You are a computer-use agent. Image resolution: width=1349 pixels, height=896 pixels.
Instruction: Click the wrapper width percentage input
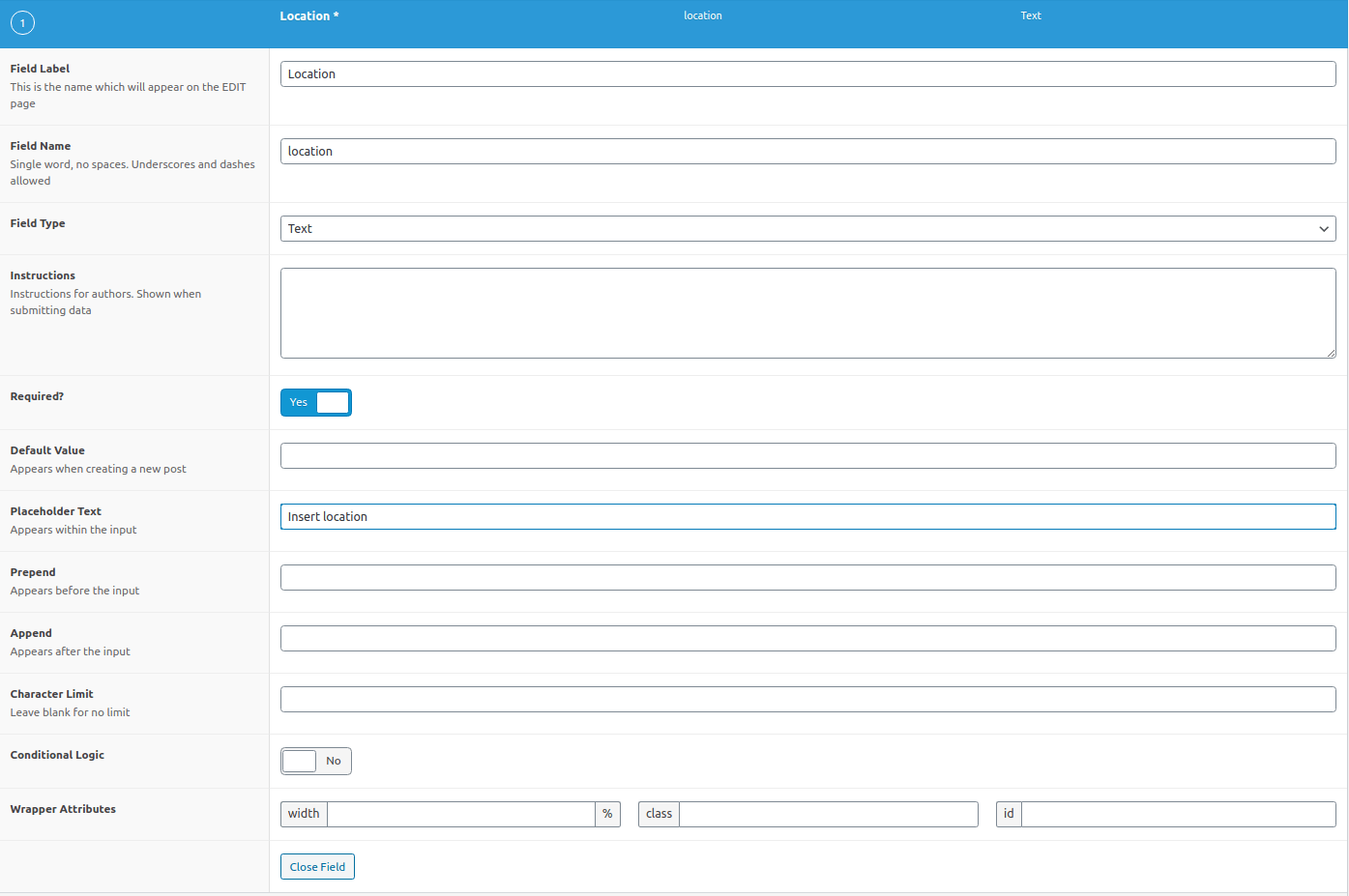pyautogui.click(x=461, y=813)
